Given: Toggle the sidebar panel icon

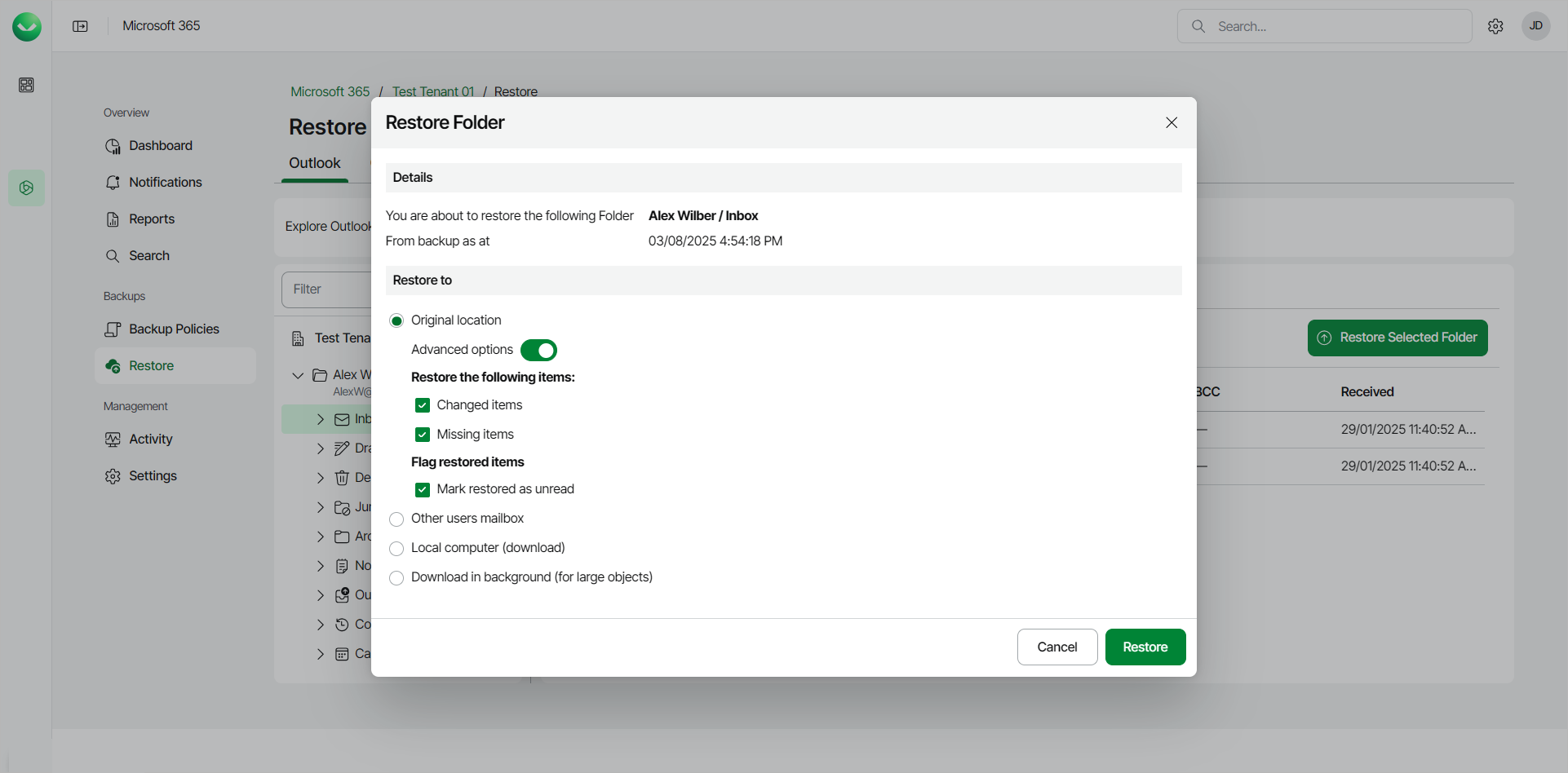Looking at the screenshot, I should (x=80, y=26).
